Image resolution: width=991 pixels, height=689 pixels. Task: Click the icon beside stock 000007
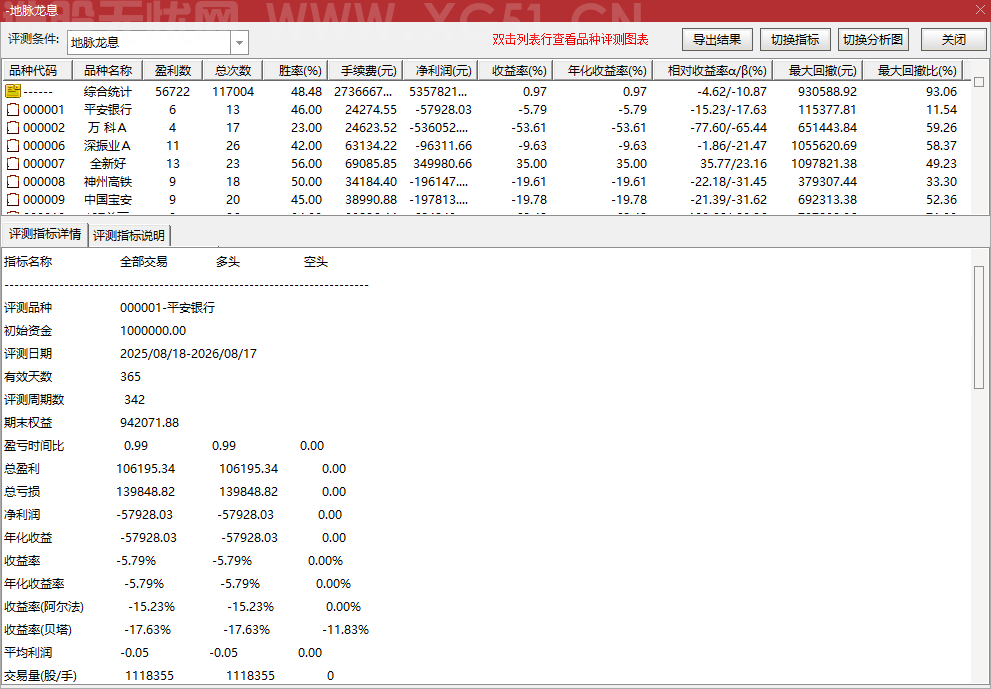(x=13, y=164)
